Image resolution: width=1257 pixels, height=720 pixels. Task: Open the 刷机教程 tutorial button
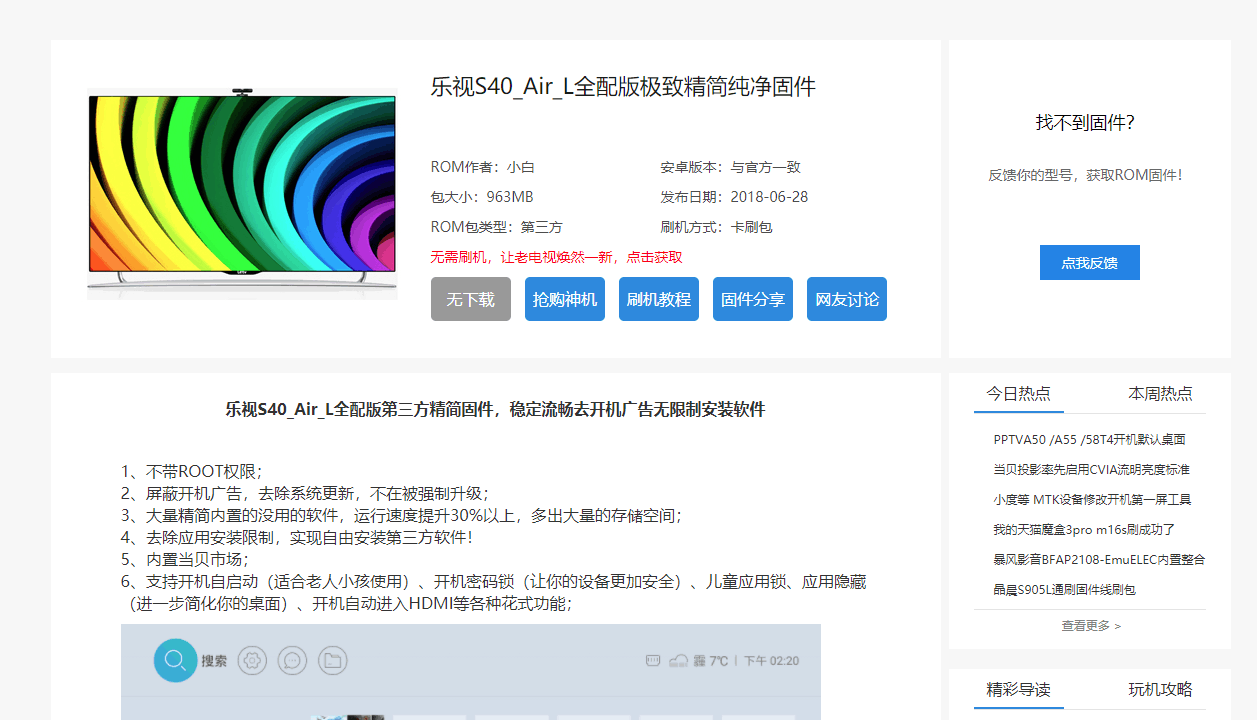[x=659, y=299]
